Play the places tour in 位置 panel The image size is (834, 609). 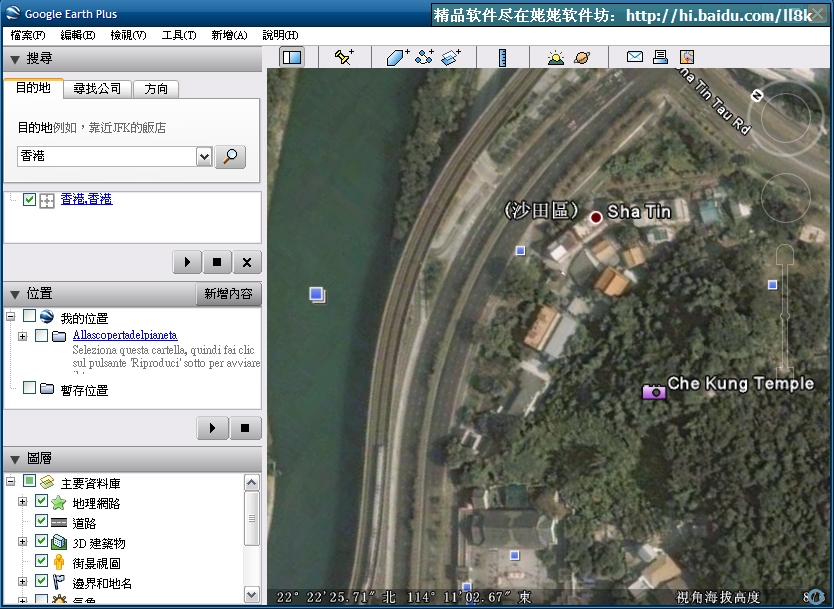pos(213,428)
